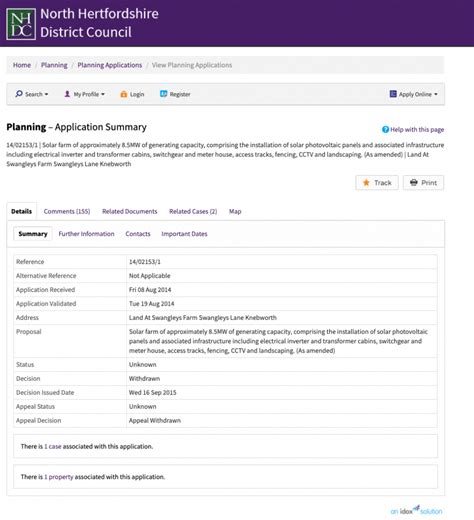The width and height of the screenshot is (474, 520).
Task: Open the Important Dates sub-tab
Action: tap(184, 234)
